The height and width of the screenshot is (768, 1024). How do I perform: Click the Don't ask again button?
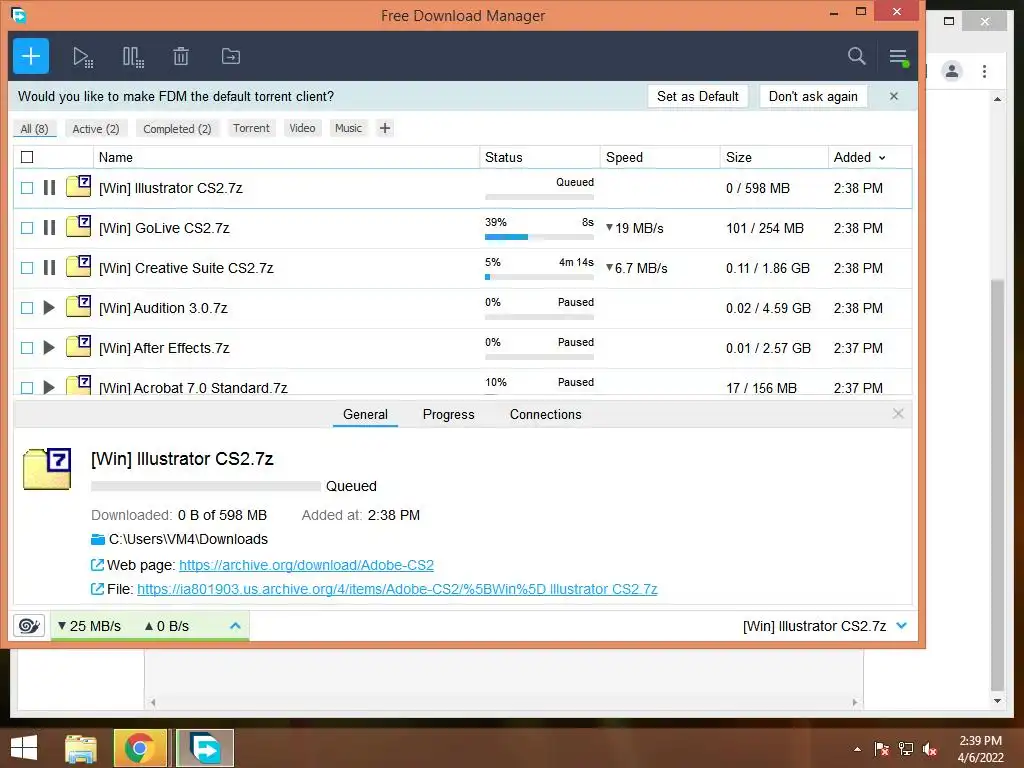813,96
